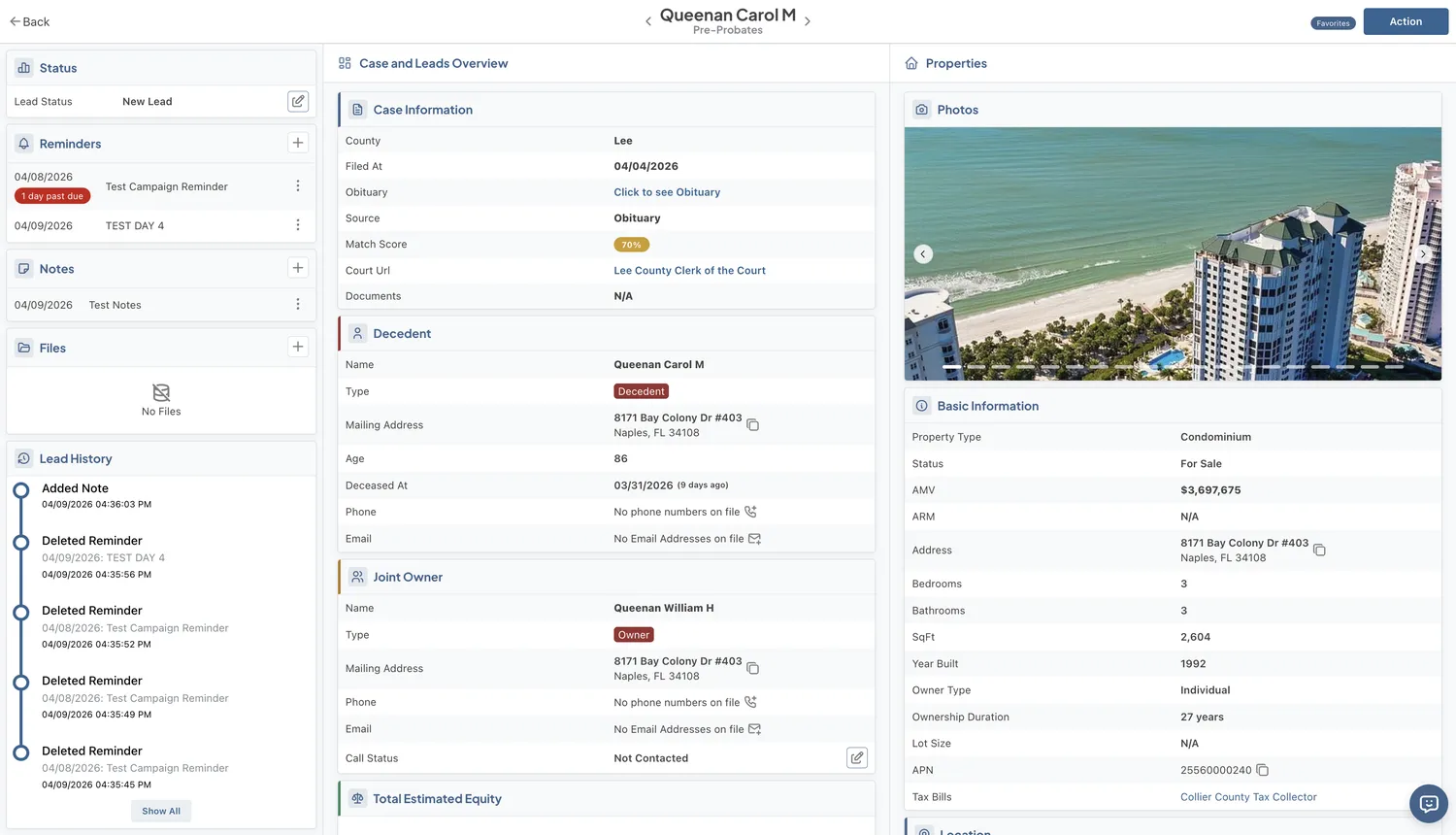Copy the decedent's mailing address

point(753,423)
